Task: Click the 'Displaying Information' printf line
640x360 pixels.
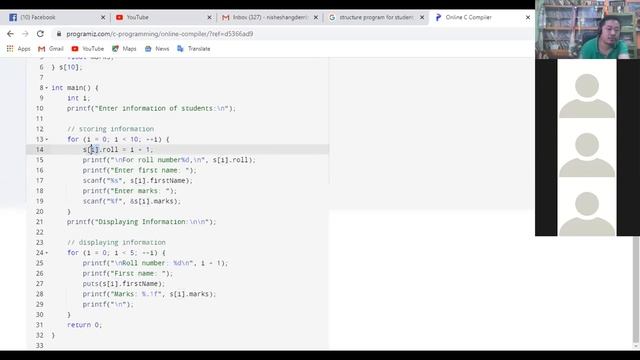Action: [142, 222]
